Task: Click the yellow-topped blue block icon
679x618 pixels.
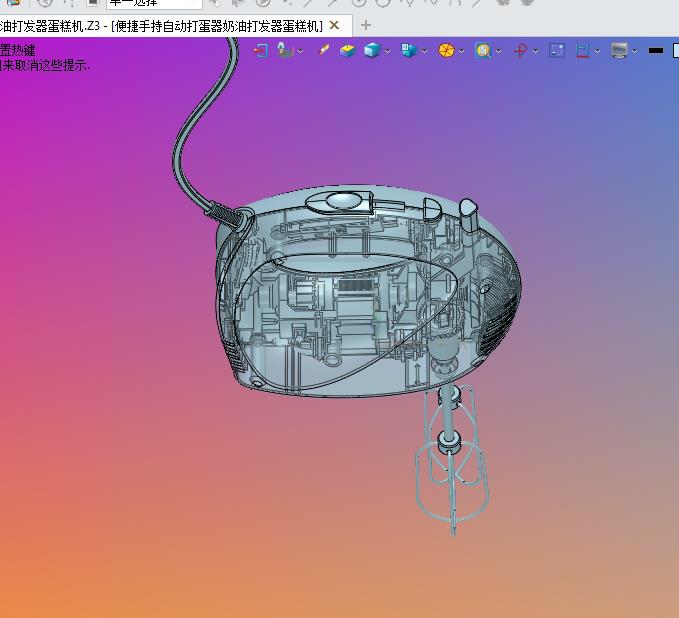Action: pyautogui.click(x=348, y=51)
